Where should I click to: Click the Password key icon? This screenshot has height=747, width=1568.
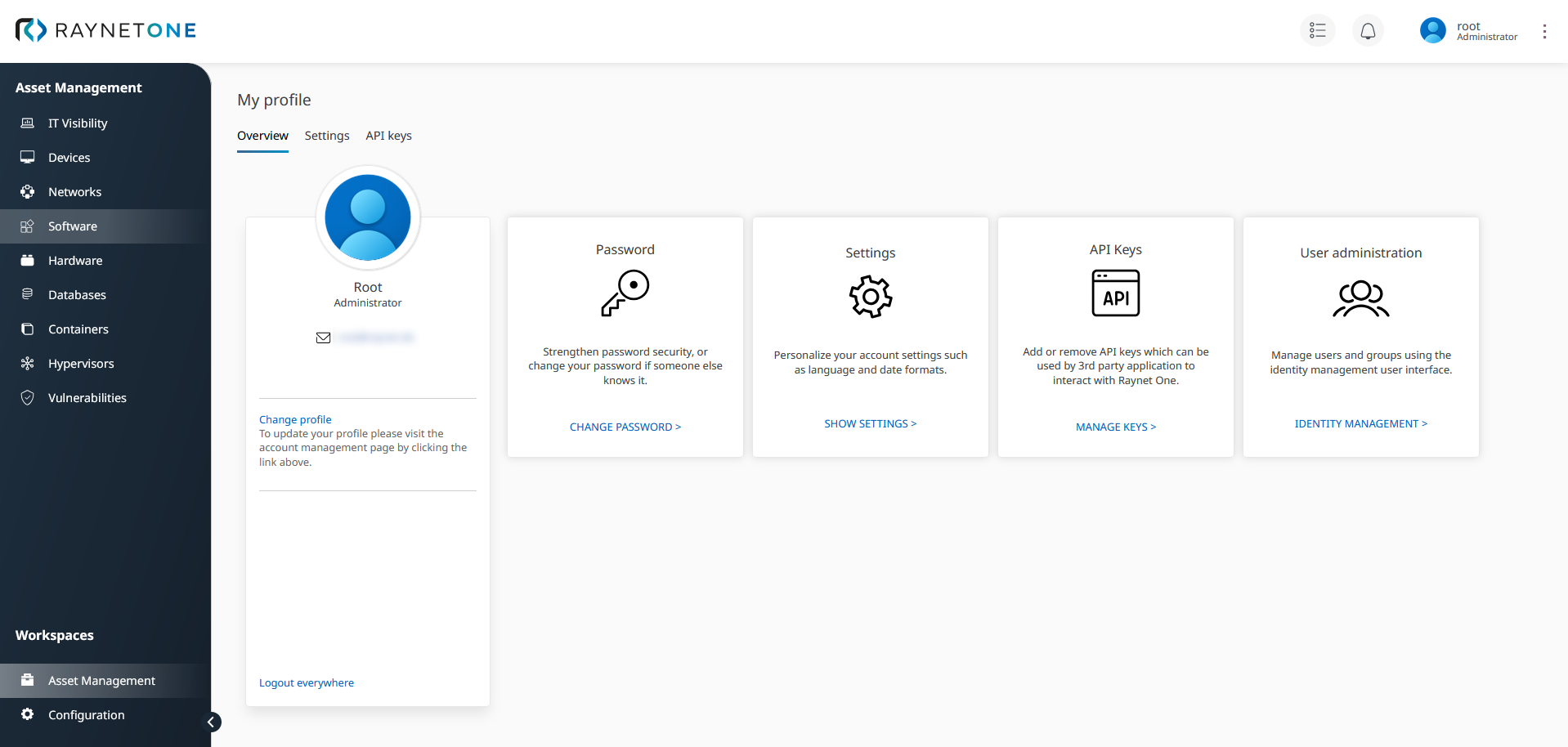(x=625, y=293)
